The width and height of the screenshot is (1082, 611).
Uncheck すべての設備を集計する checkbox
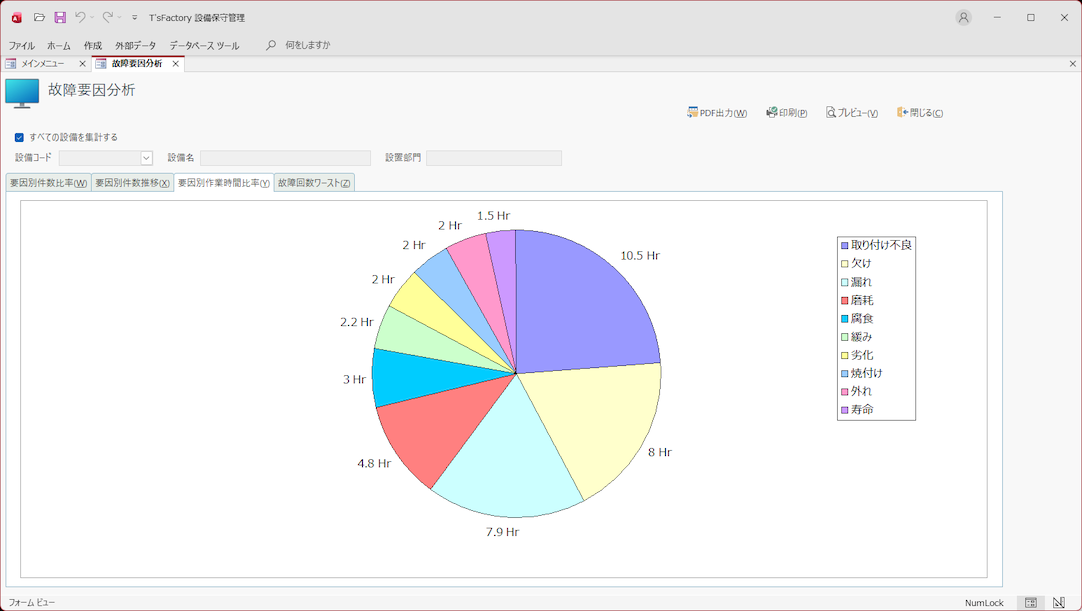coord(19,137)
